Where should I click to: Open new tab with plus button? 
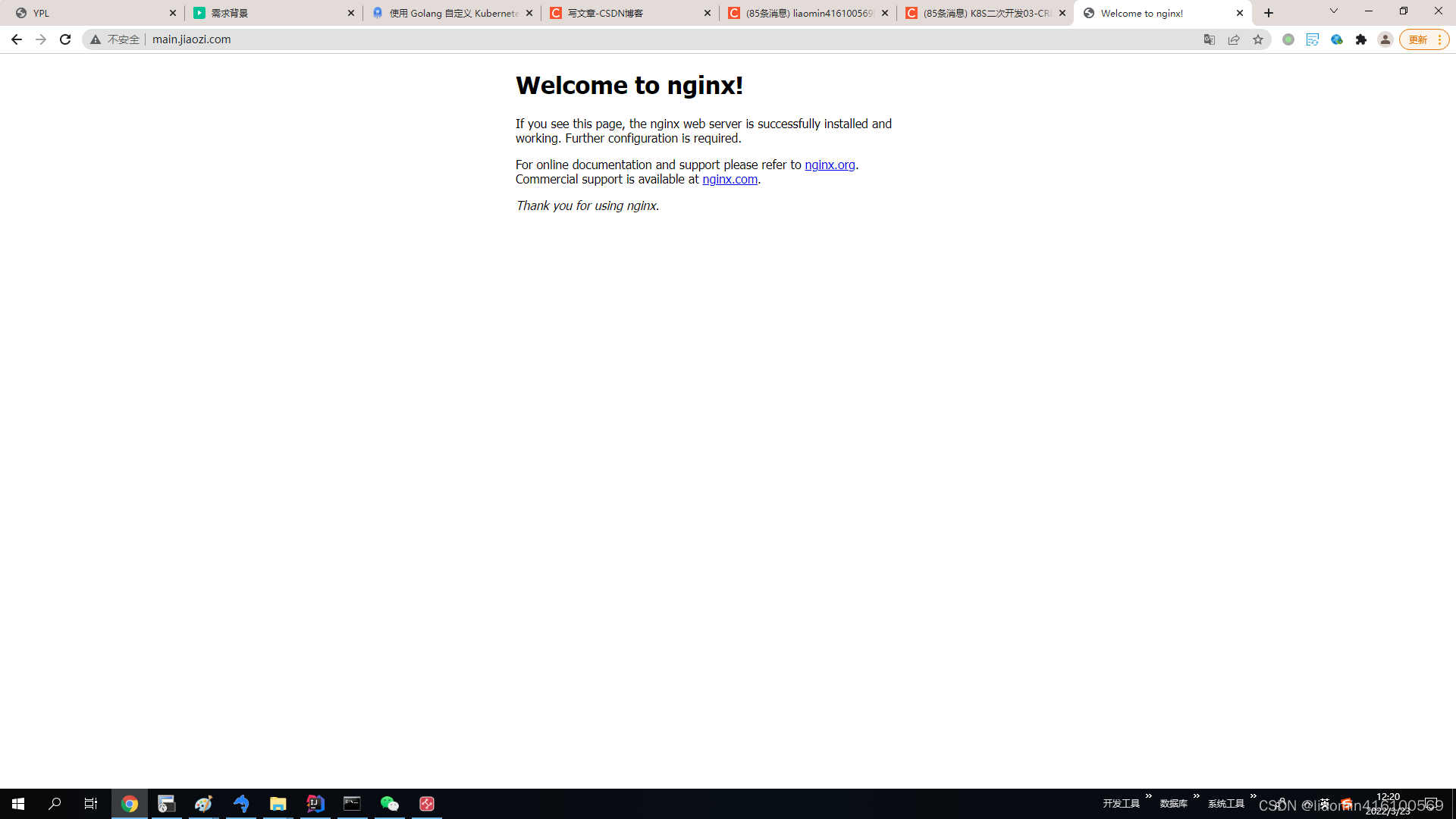pos(1269,13)
